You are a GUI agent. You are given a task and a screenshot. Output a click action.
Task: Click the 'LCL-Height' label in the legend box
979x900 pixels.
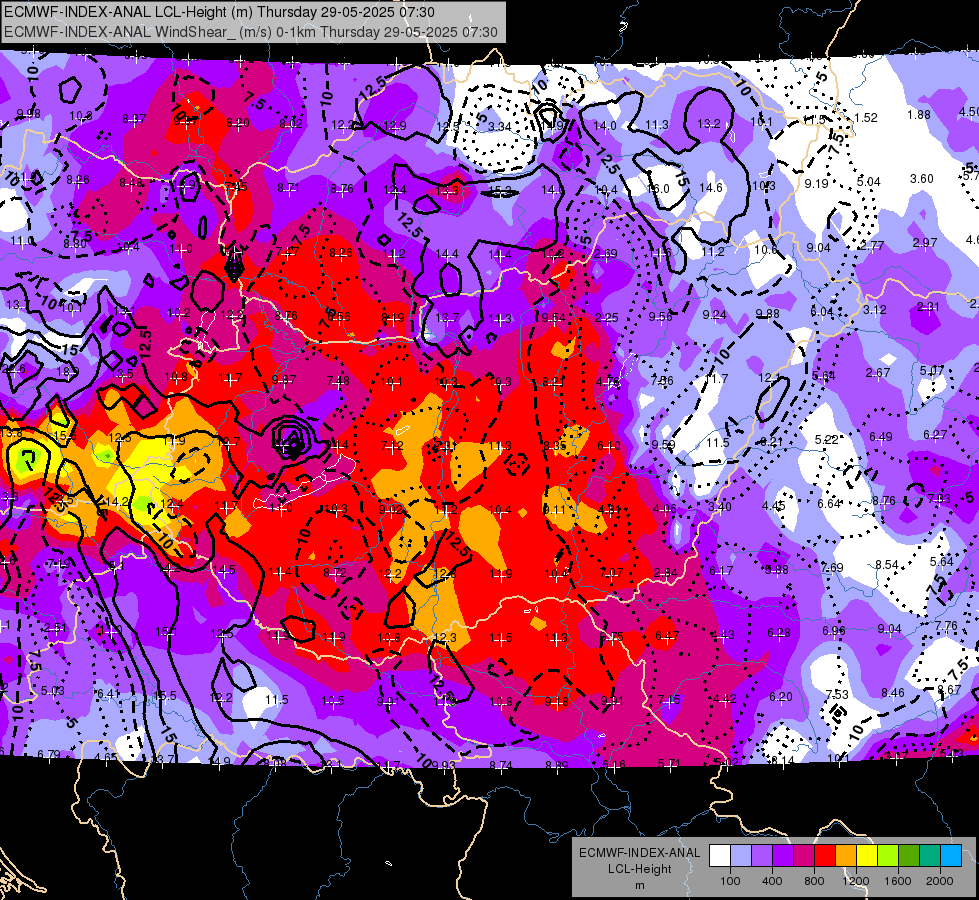click(x=640, y=869)
